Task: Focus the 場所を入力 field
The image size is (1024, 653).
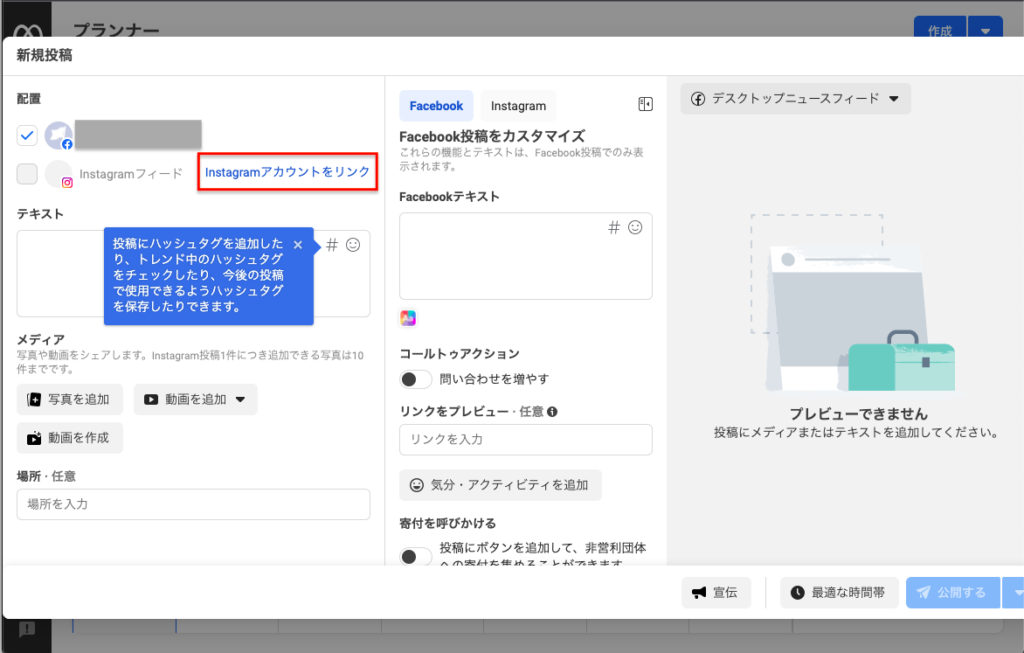Action: (193, 504)
